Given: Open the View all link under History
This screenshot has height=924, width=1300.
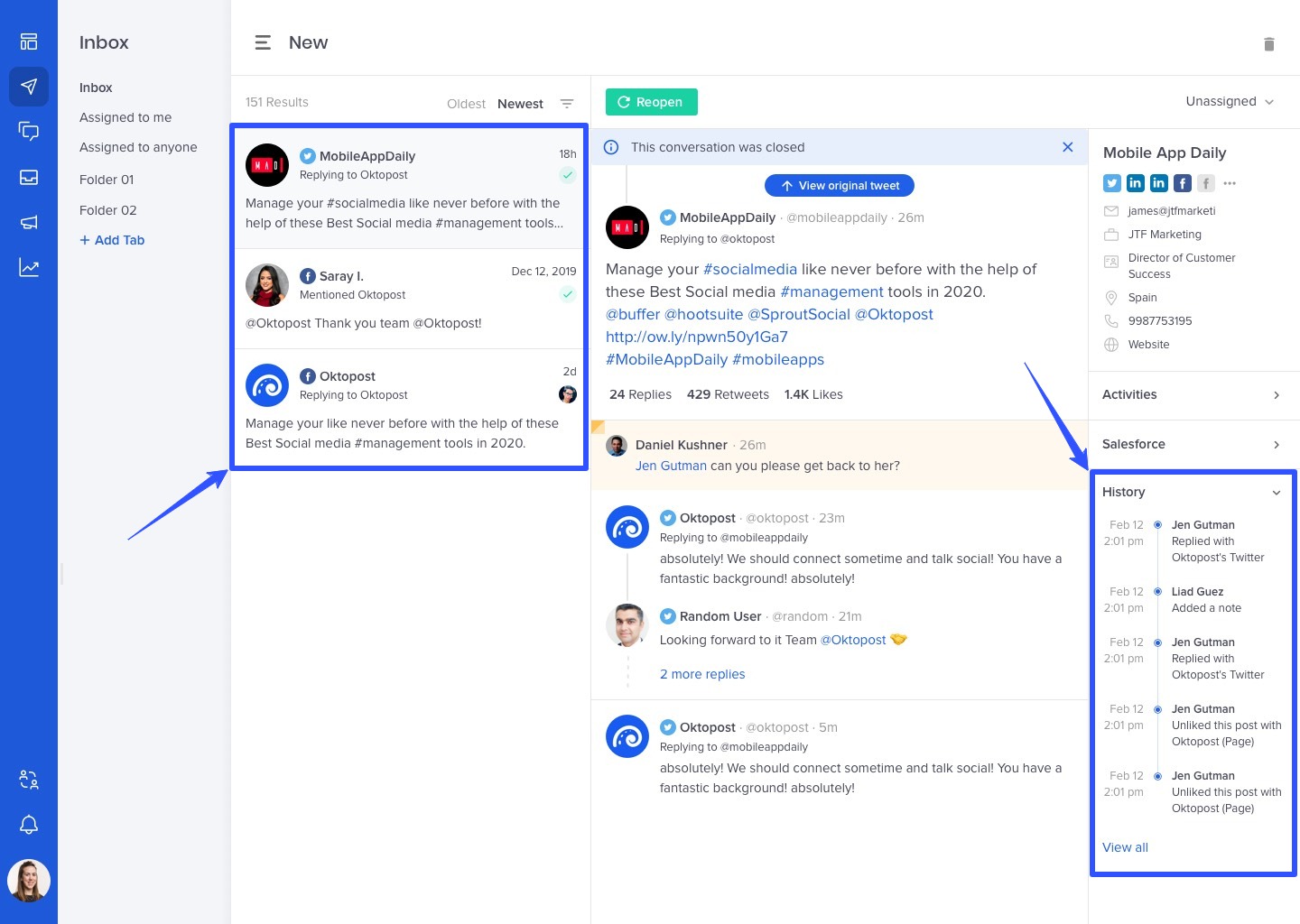Looking at the screenshot, I should (1124, 847).
